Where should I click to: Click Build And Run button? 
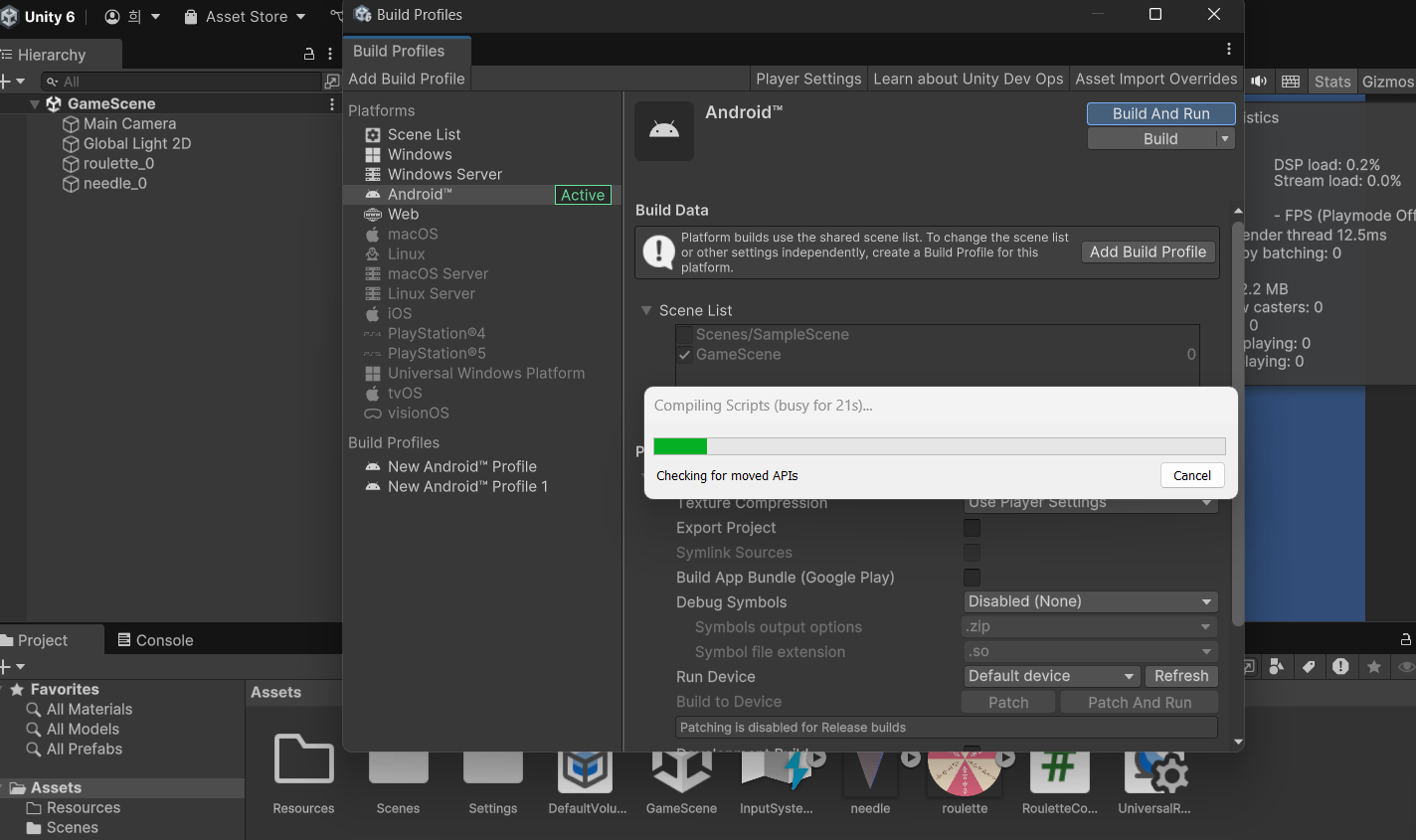[1161, 113]
